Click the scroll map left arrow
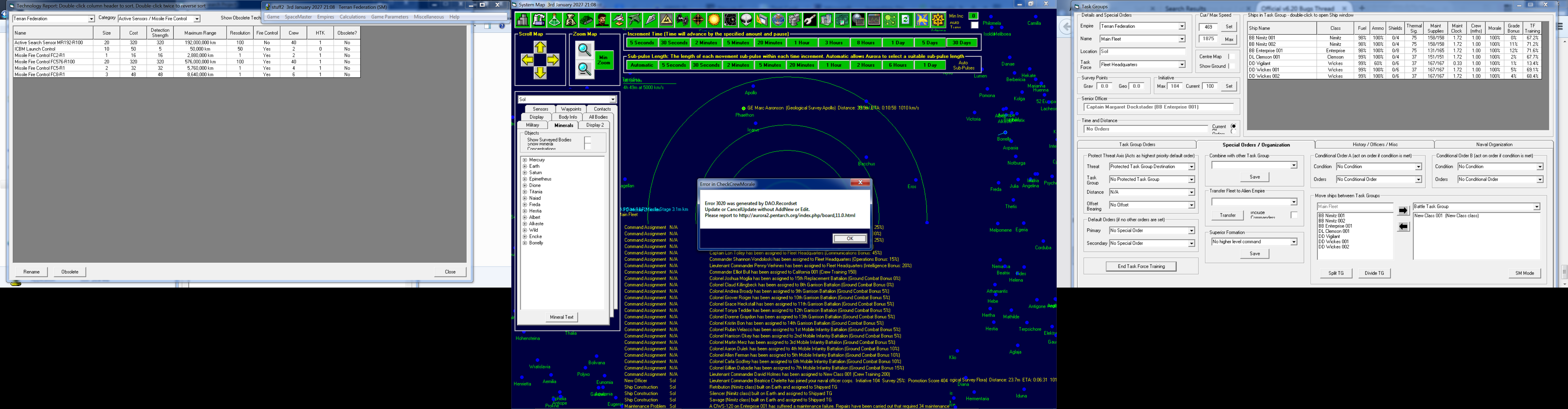This screenshot has width=1568, height=409. click(x=527, y=60)
